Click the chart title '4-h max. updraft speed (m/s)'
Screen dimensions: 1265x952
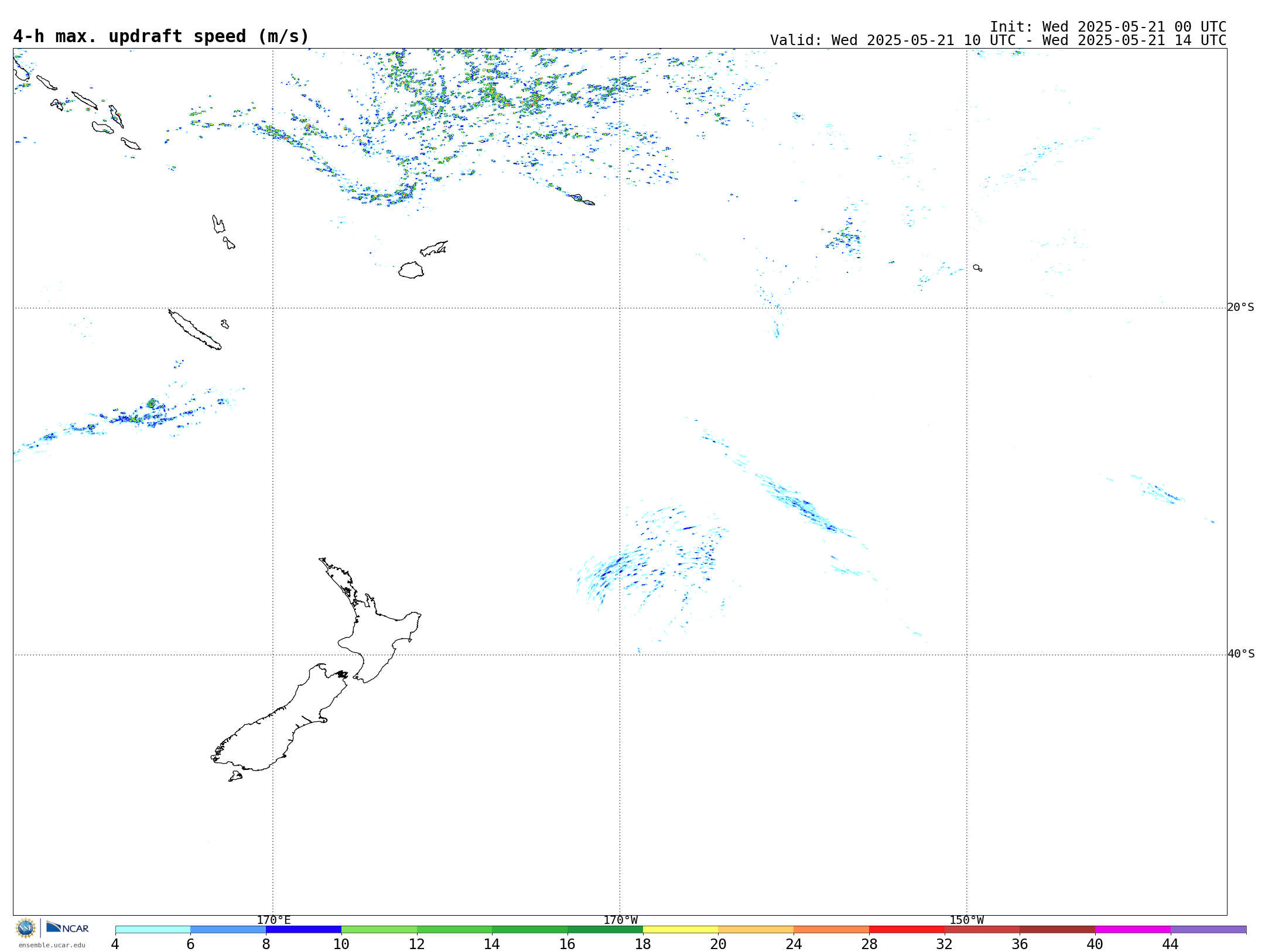(x=161, y=36)
